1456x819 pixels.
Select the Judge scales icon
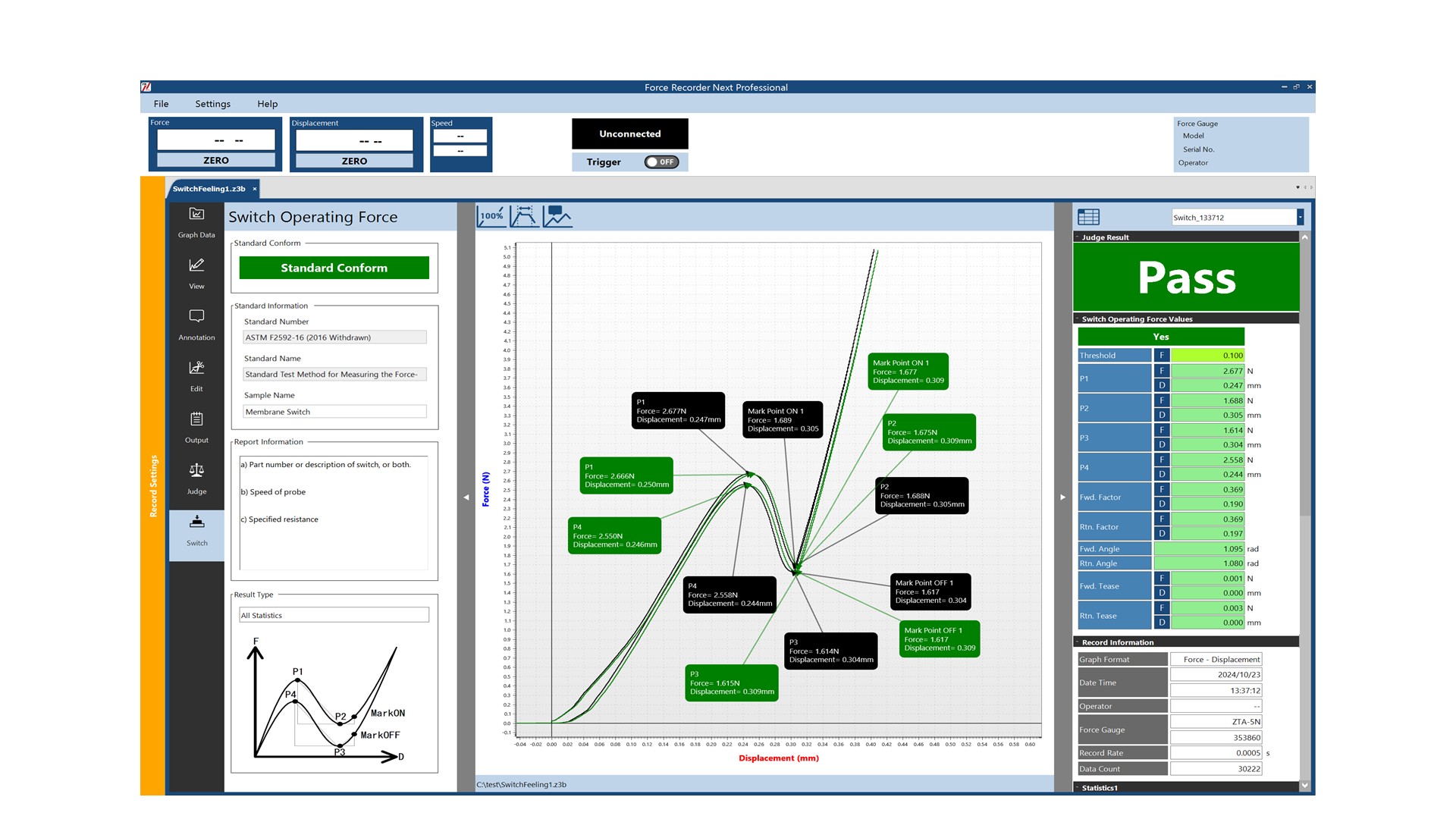(x=196, y=478)
